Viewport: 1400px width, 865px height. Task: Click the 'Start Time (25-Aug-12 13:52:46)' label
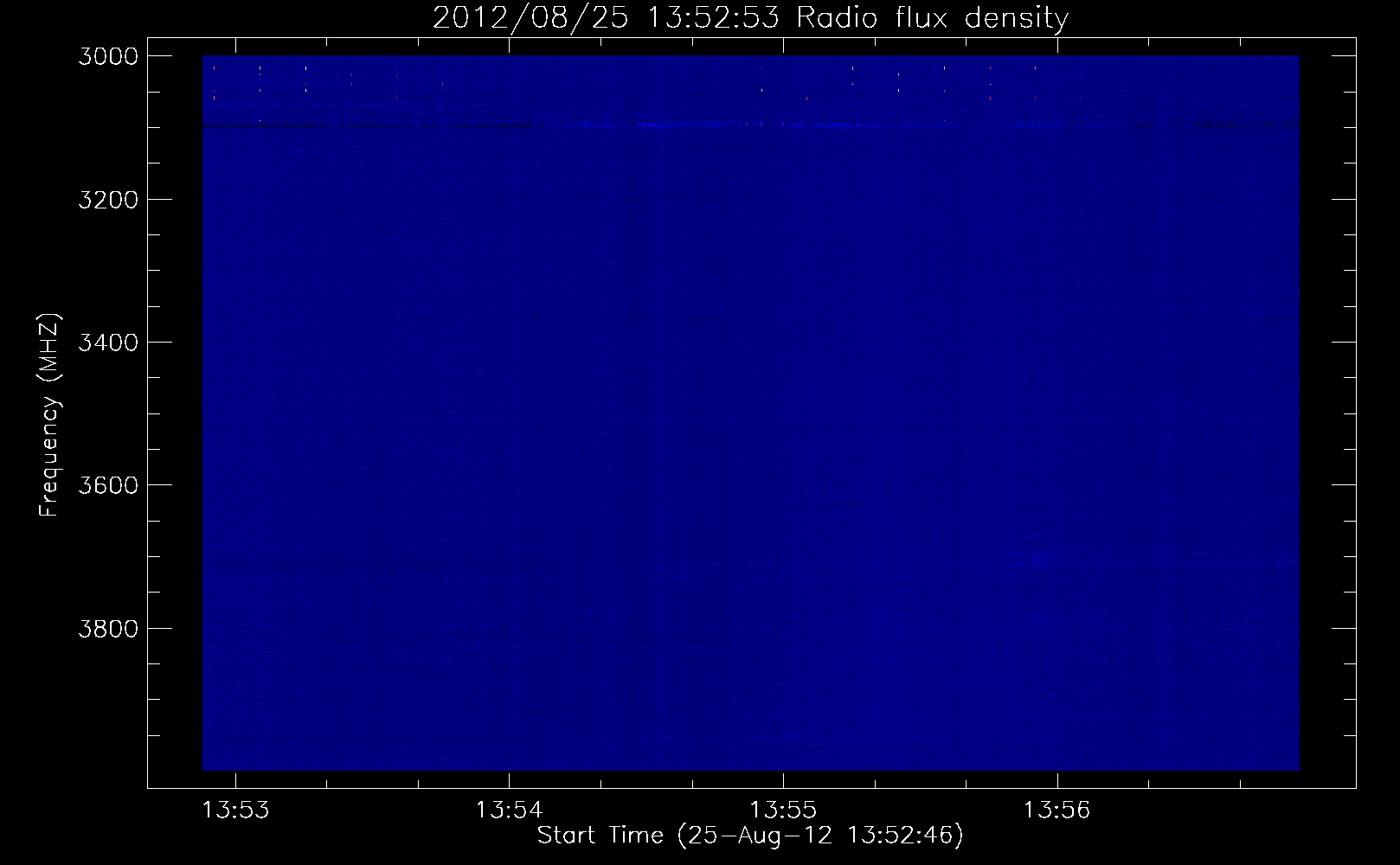(x=750, y=836)
